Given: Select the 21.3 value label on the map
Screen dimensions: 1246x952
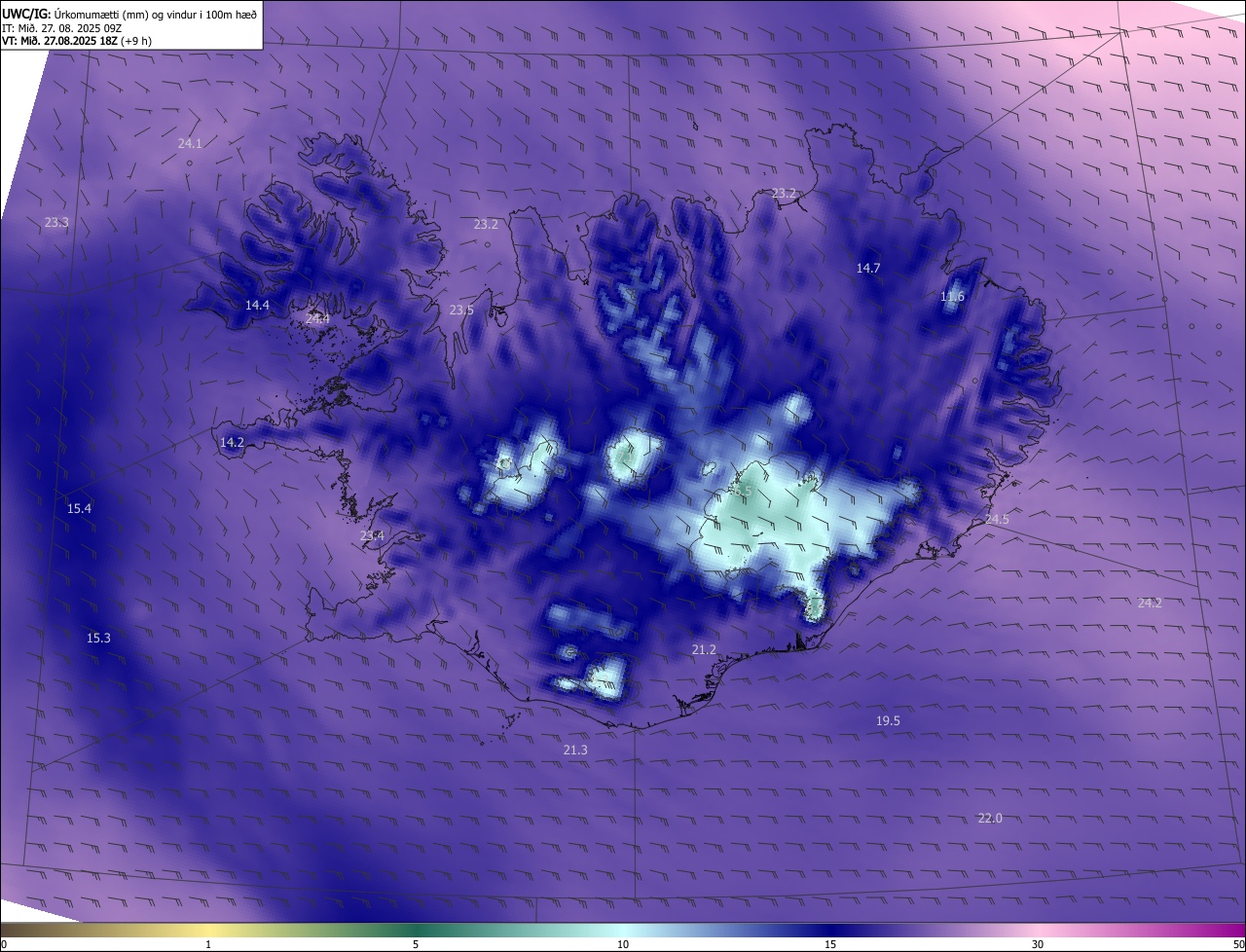Looking at the screenshot, I should (x=575, y=750).
